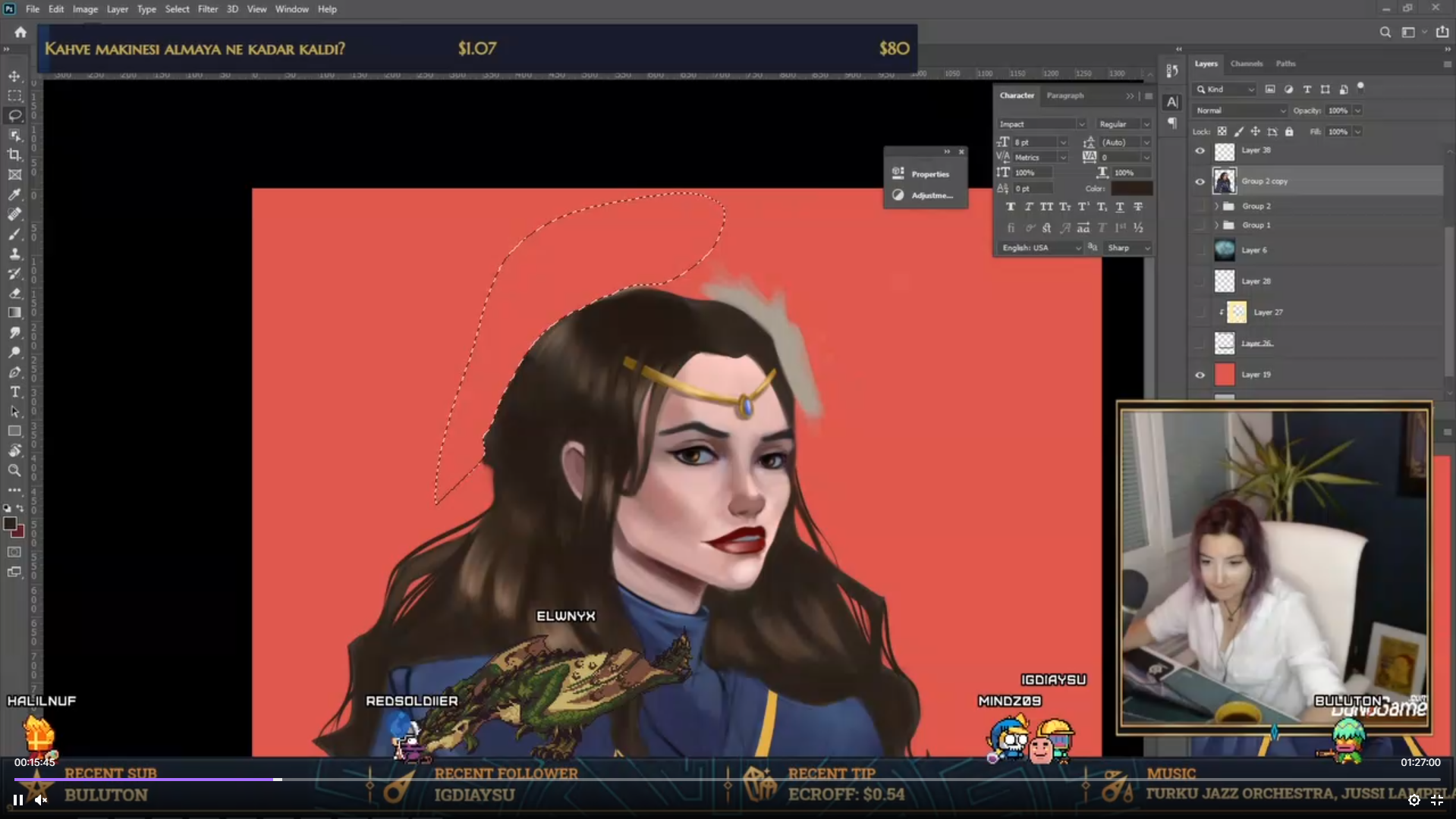This screenshot has width=1456, height=819.
Task: Select the Rectangle shape tool
Action: [x=14, y=431]
